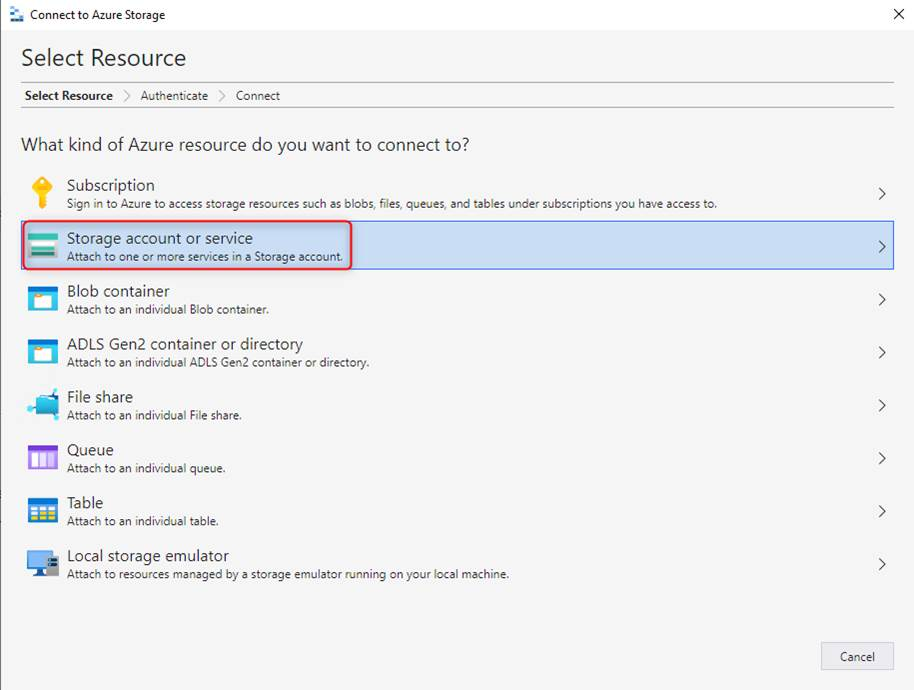Close the Connect to Azure Storage dialog

[x=896, y=15]
